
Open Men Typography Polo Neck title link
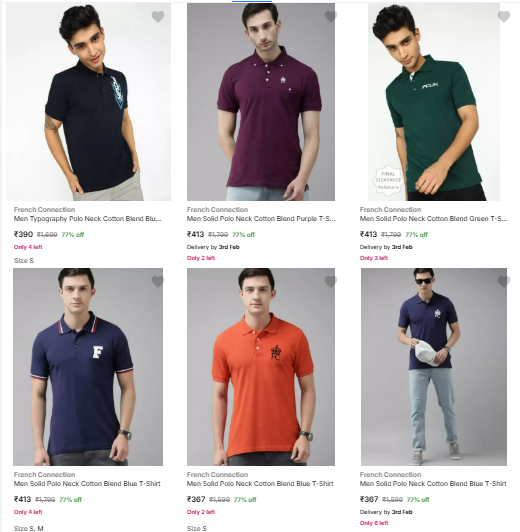[x=88, y=219]
